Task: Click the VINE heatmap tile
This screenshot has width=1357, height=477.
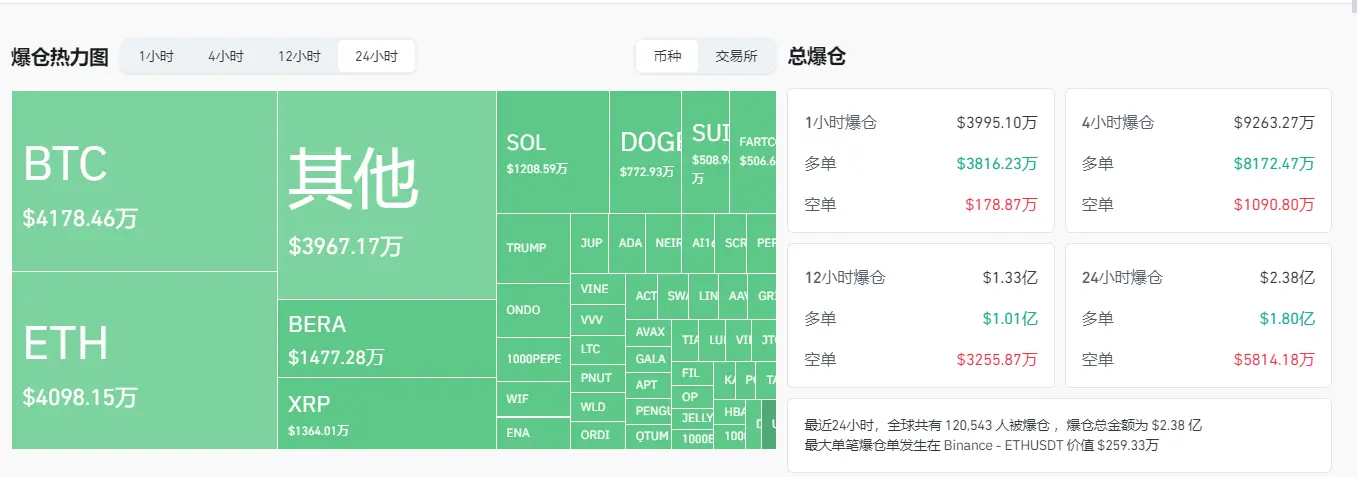Action: [598, 289]
